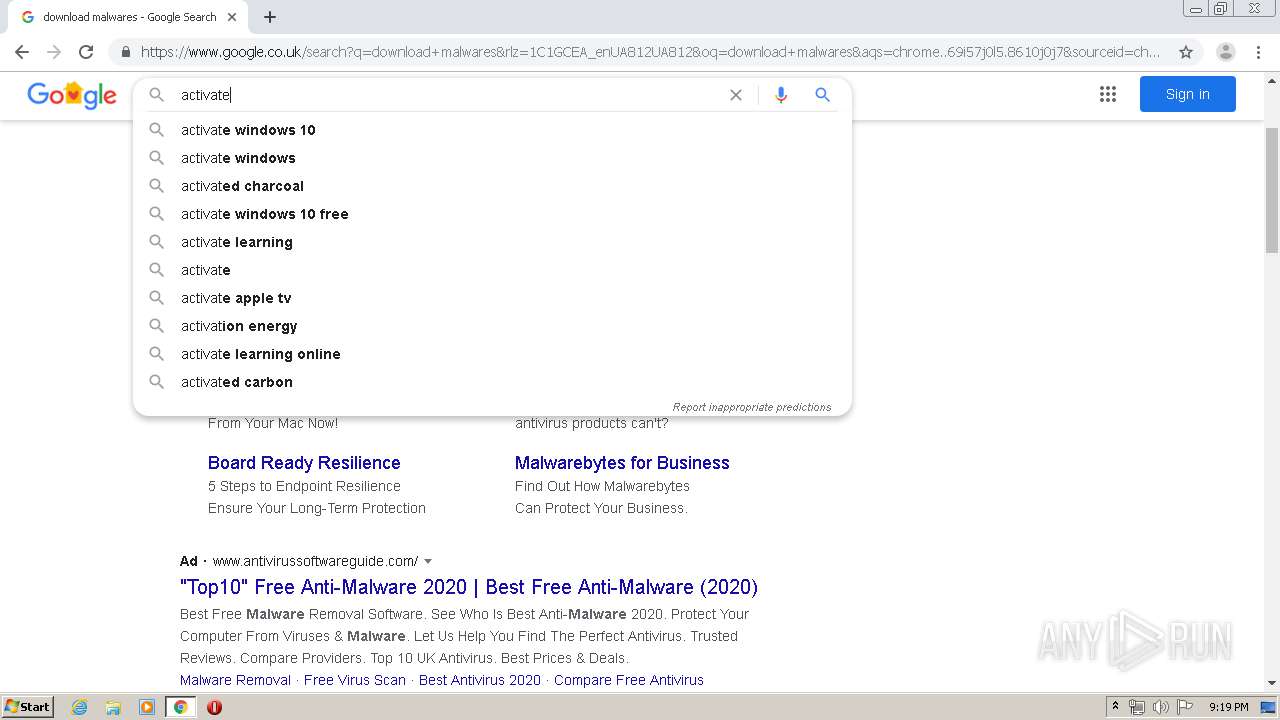Open the Google apps grid
This screenshot has height=720, width=1280.
coord(1108,94)
